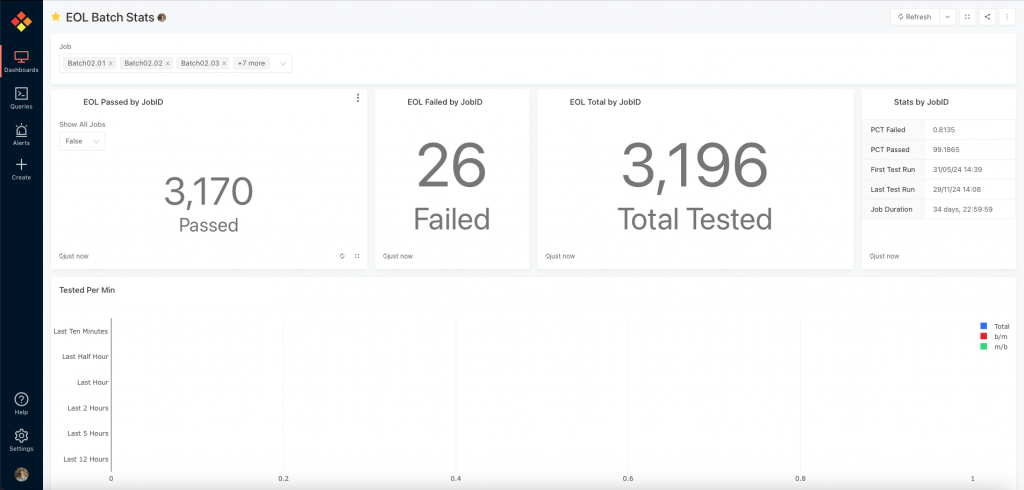Screen dimensions: 1024x490
Task: Click the red b/m legend swatch
Action: point(985,336)
